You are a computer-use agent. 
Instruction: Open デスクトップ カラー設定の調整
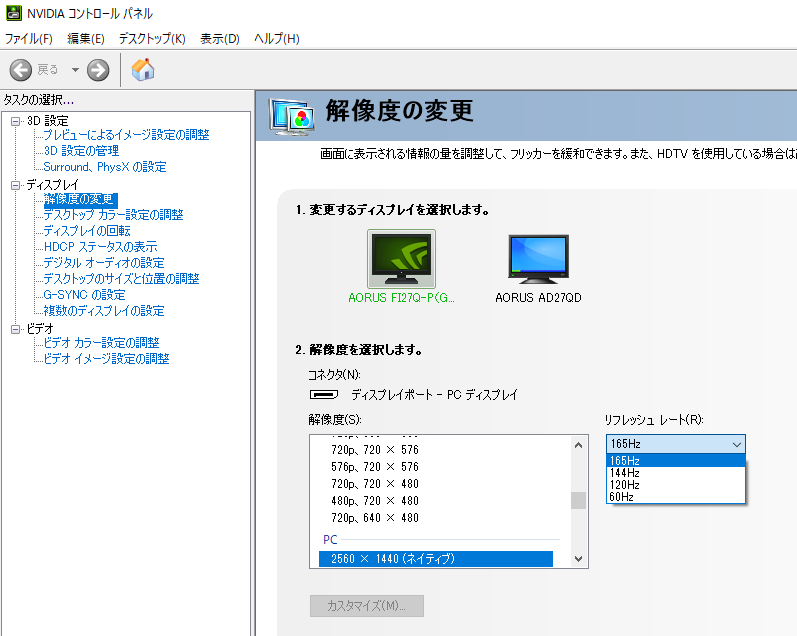point(113,215)
